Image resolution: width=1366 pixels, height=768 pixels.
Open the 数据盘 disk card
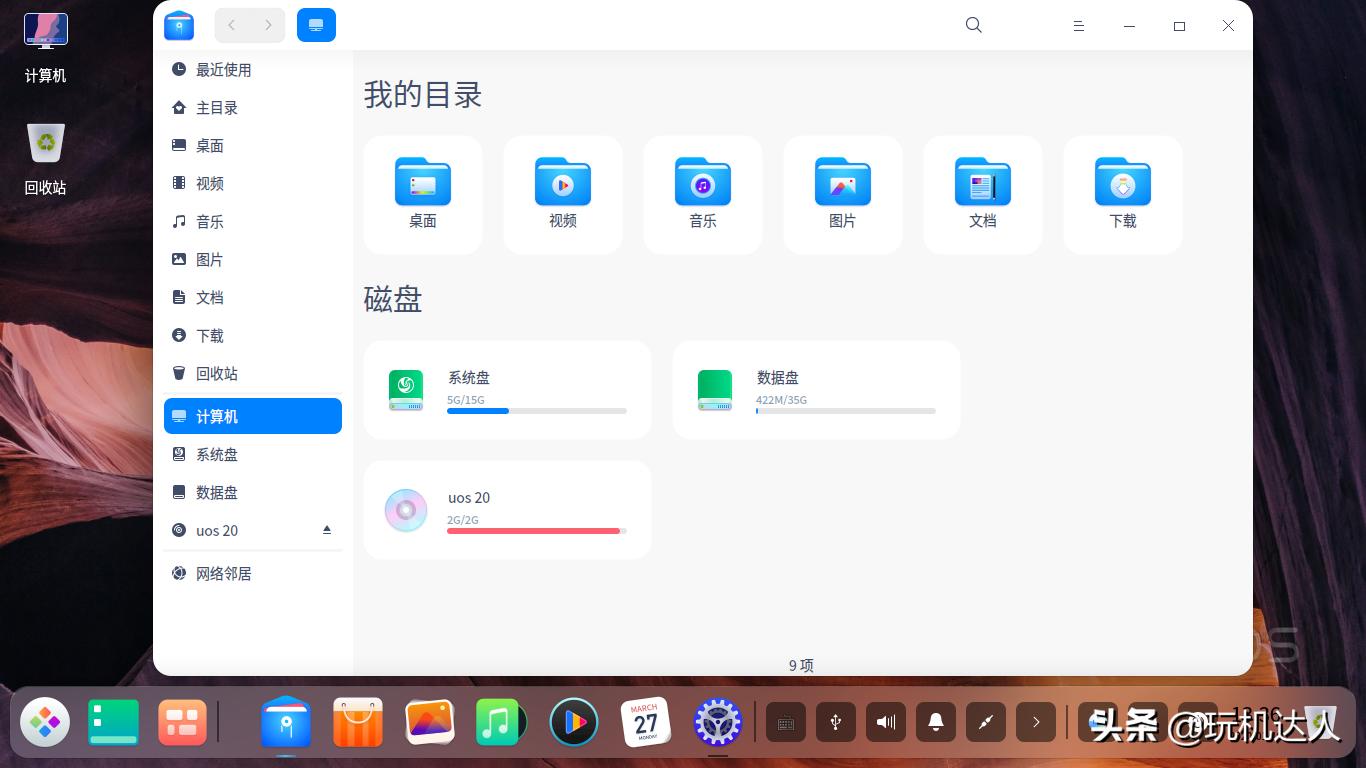coord(815,390)
